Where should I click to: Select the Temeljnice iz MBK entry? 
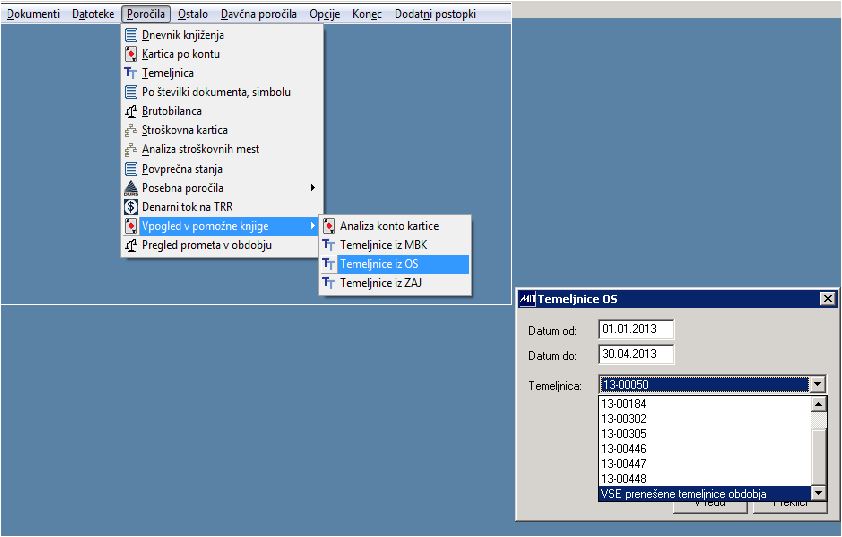point(395,245)
